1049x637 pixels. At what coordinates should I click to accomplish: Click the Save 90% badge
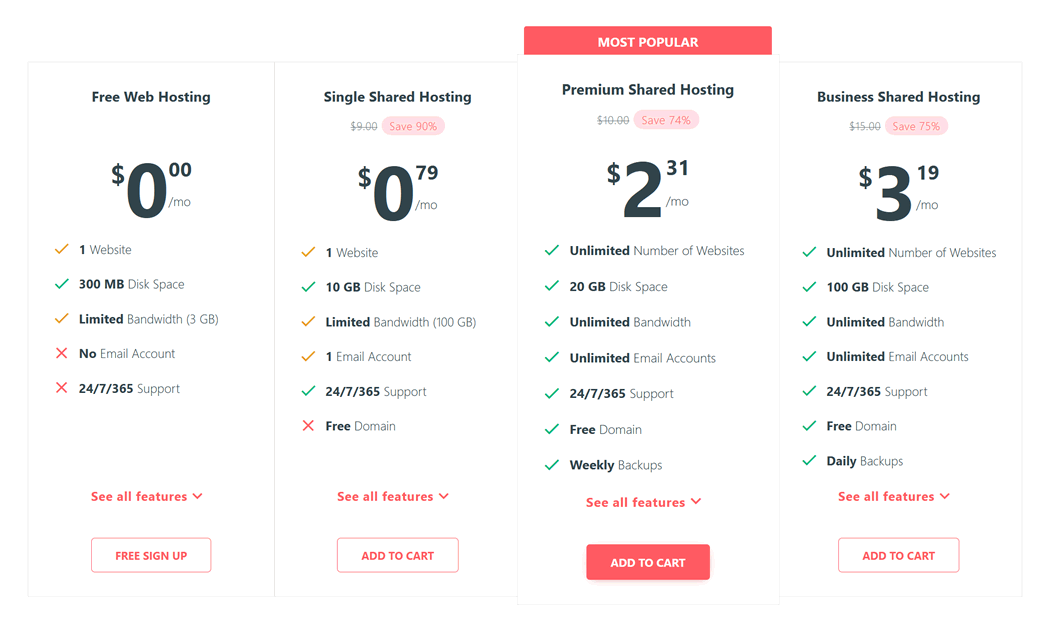click(x=413, y=126)
